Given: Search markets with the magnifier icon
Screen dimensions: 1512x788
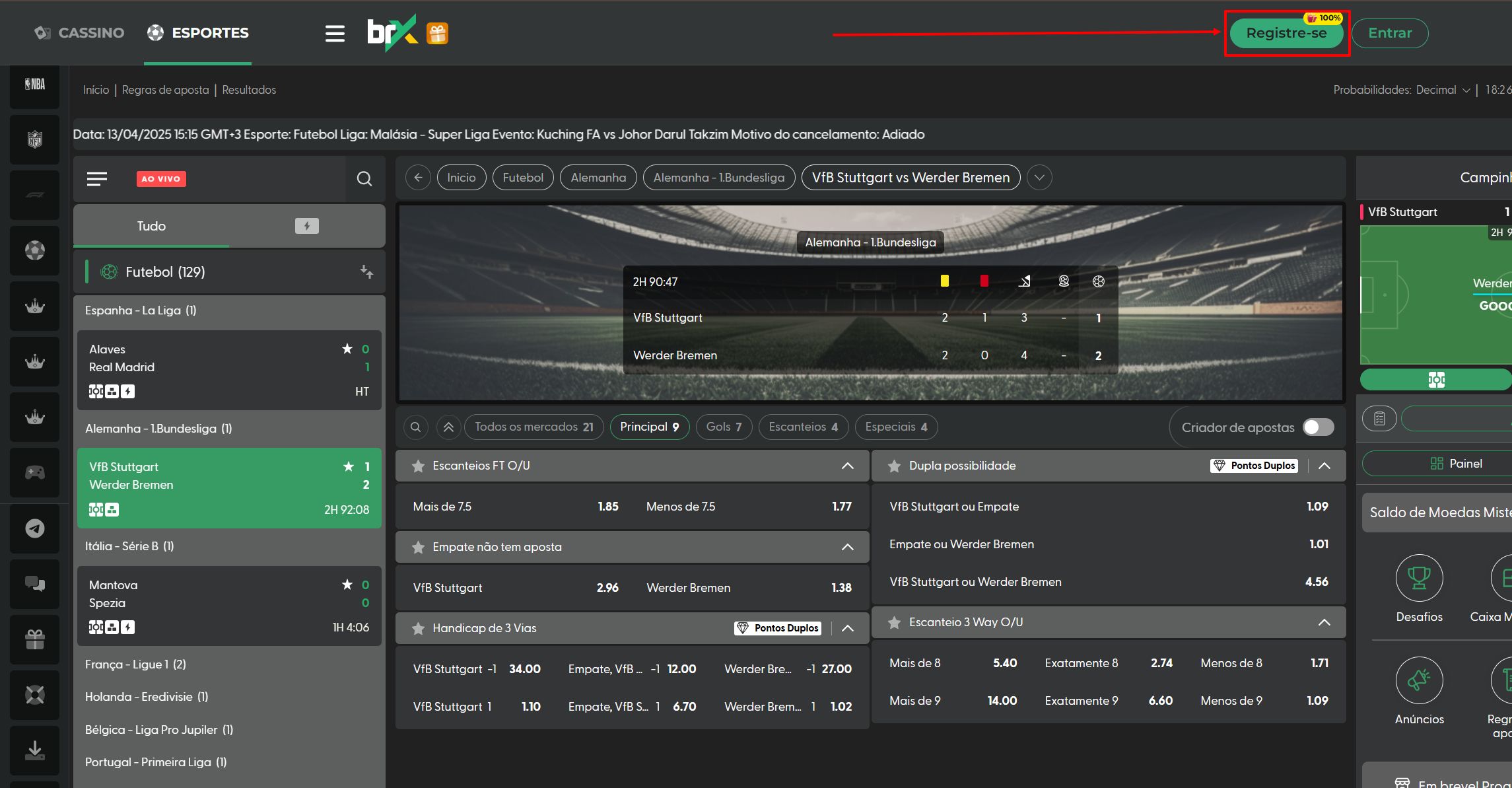Looking at the screenshot, I should (415, 427).
